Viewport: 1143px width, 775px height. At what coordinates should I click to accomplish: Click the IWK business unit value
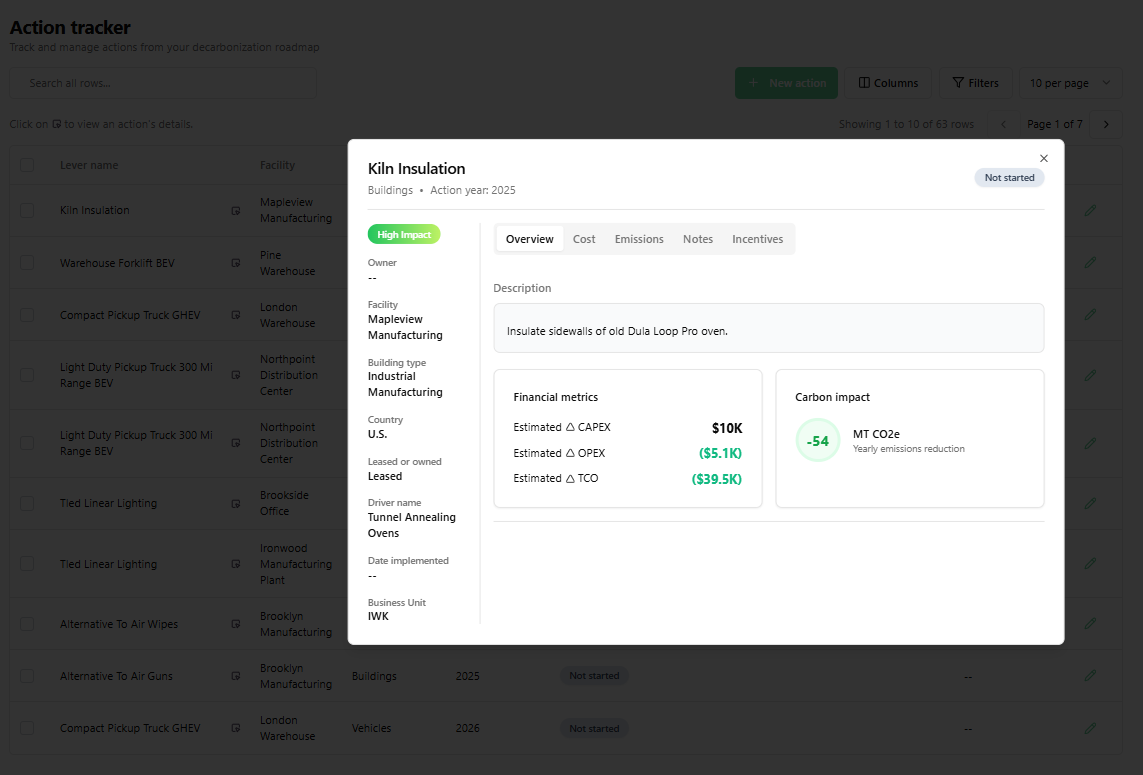[378, 616]
